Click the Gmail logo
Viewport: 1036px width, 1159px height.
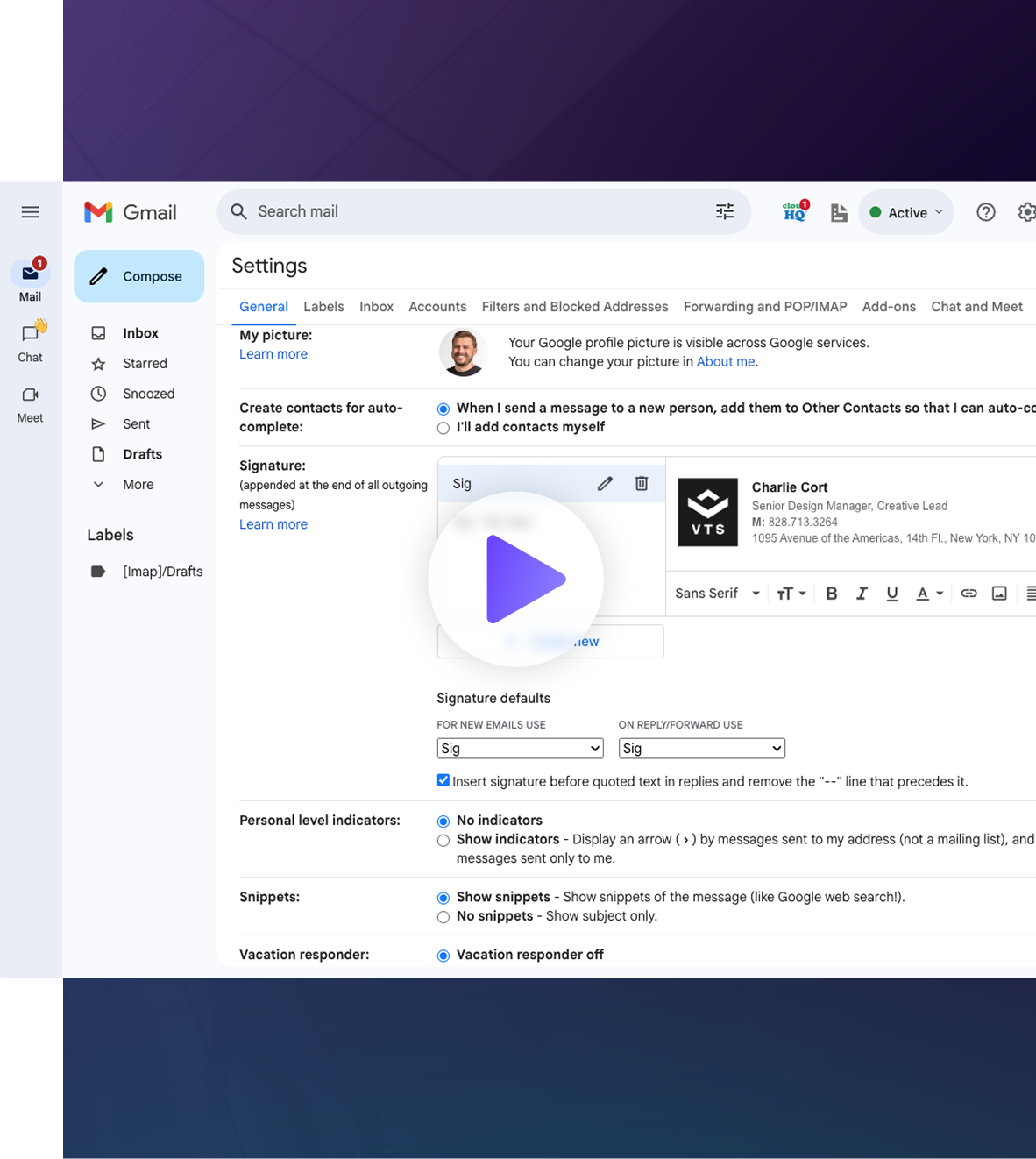coord(131,212)
